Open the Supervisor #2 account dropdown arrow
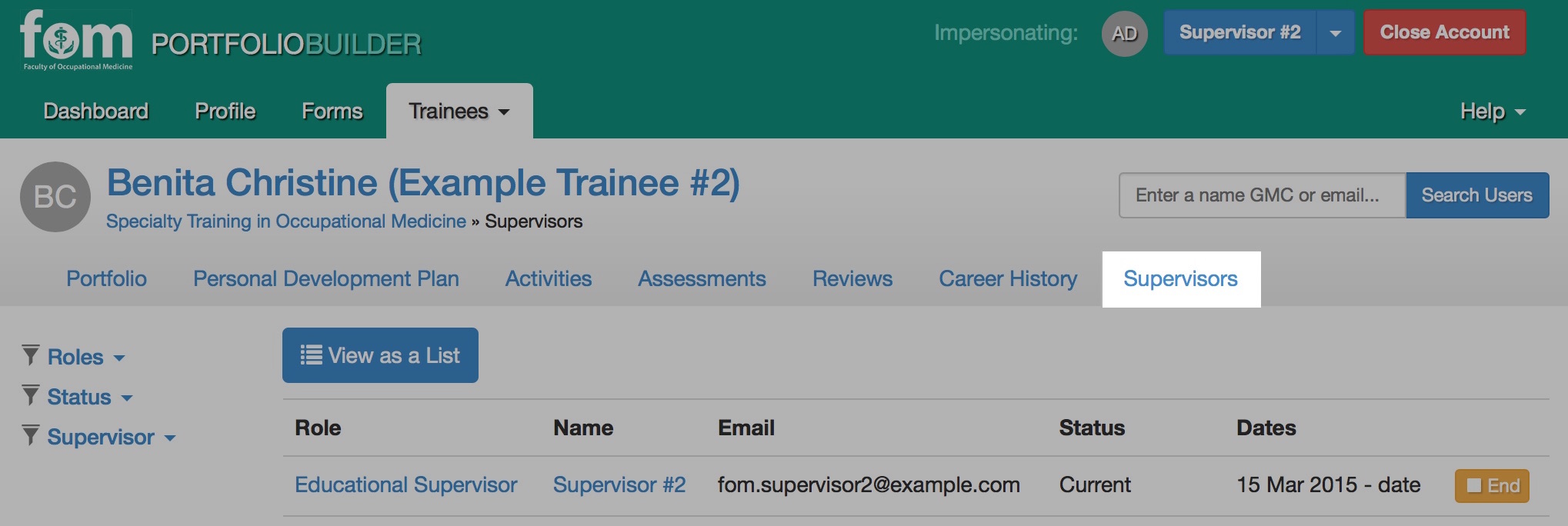This screenshot has height=526, width=1568. point(1336,33)
